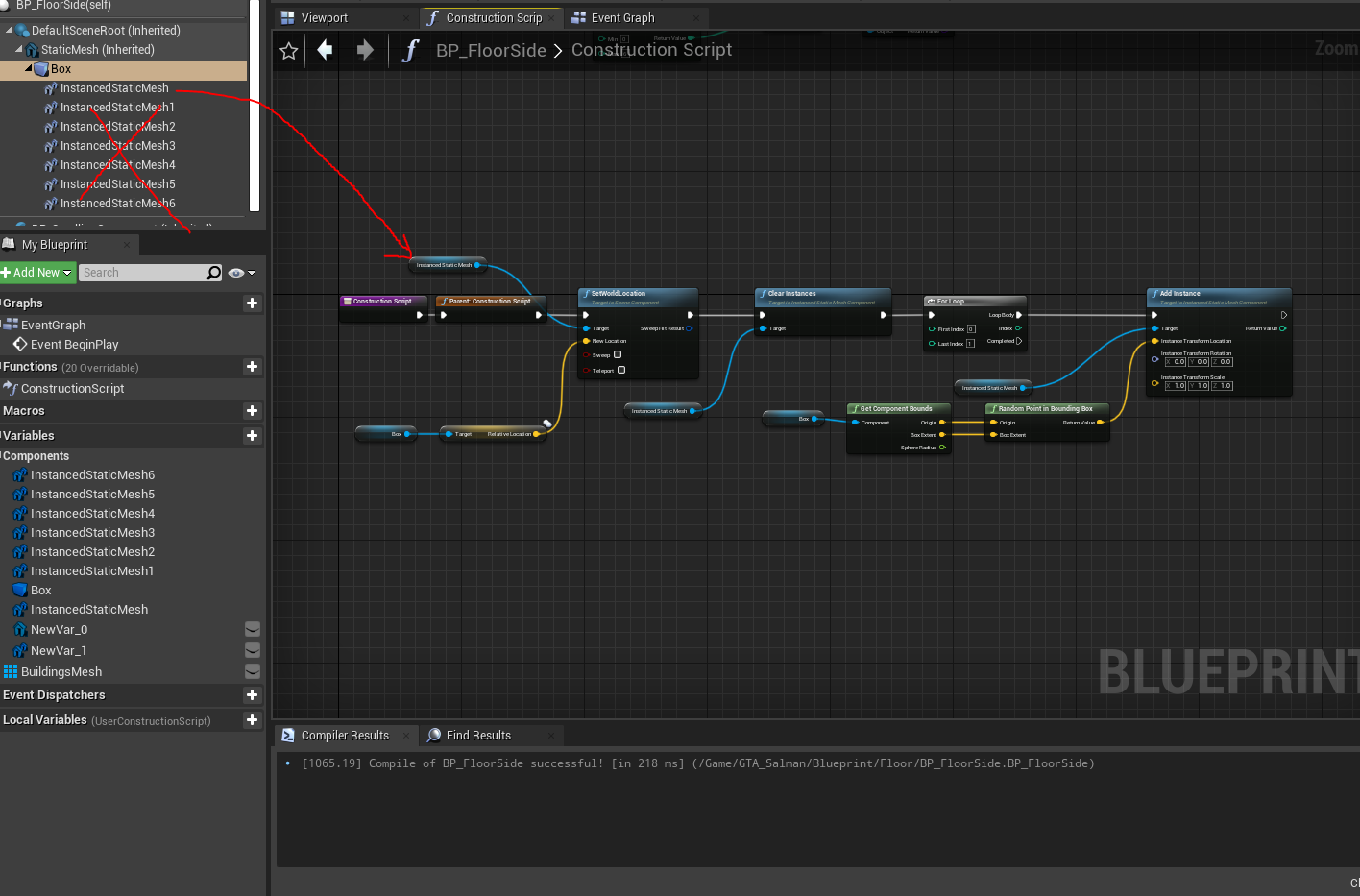
Task: Click the StaticMesh (Inherited) component icon
Action: click(x=32, y=50)
